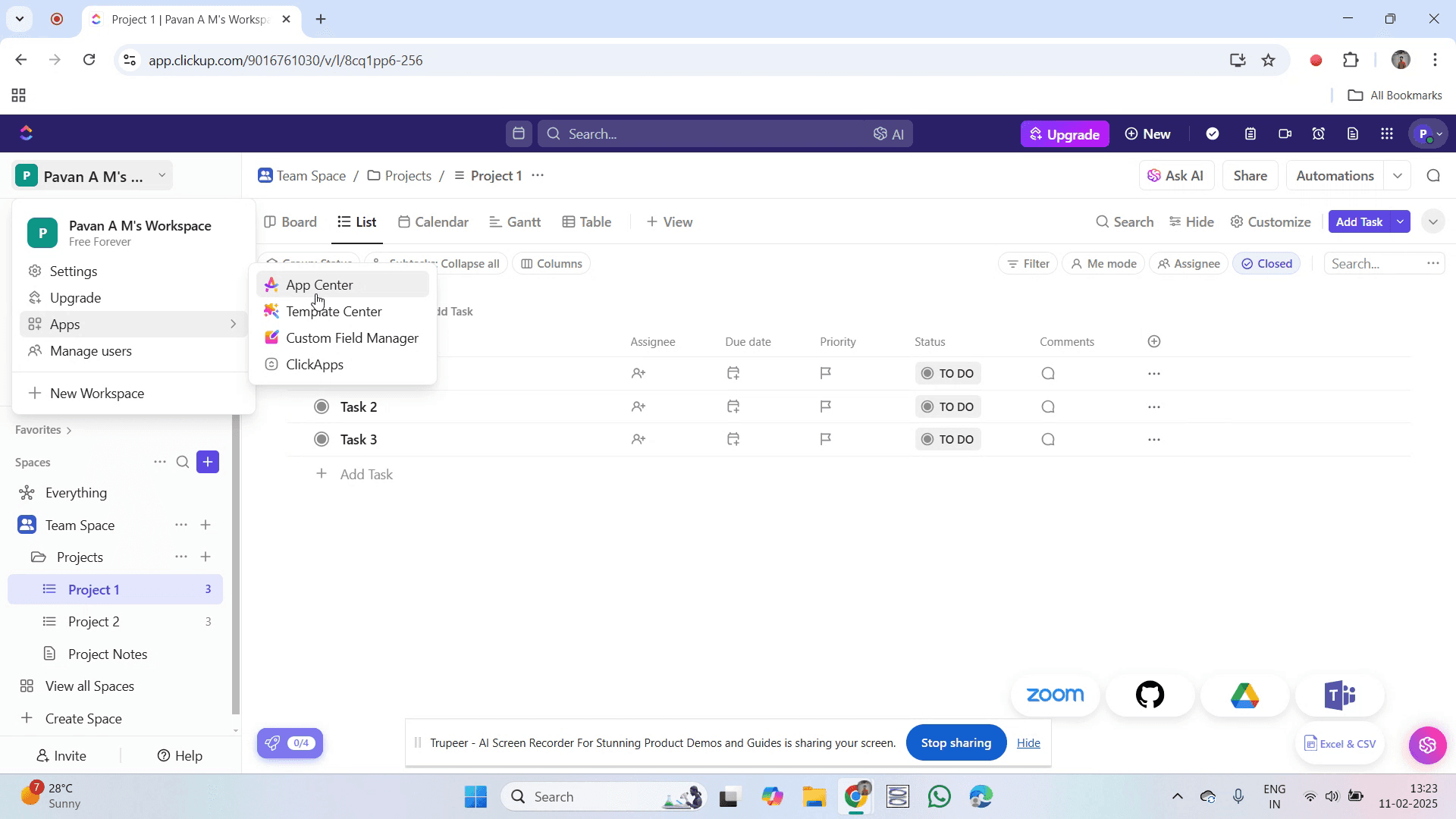Open the Zoom integration icon
This screenshot has height=819, width=1456.
1055,695
